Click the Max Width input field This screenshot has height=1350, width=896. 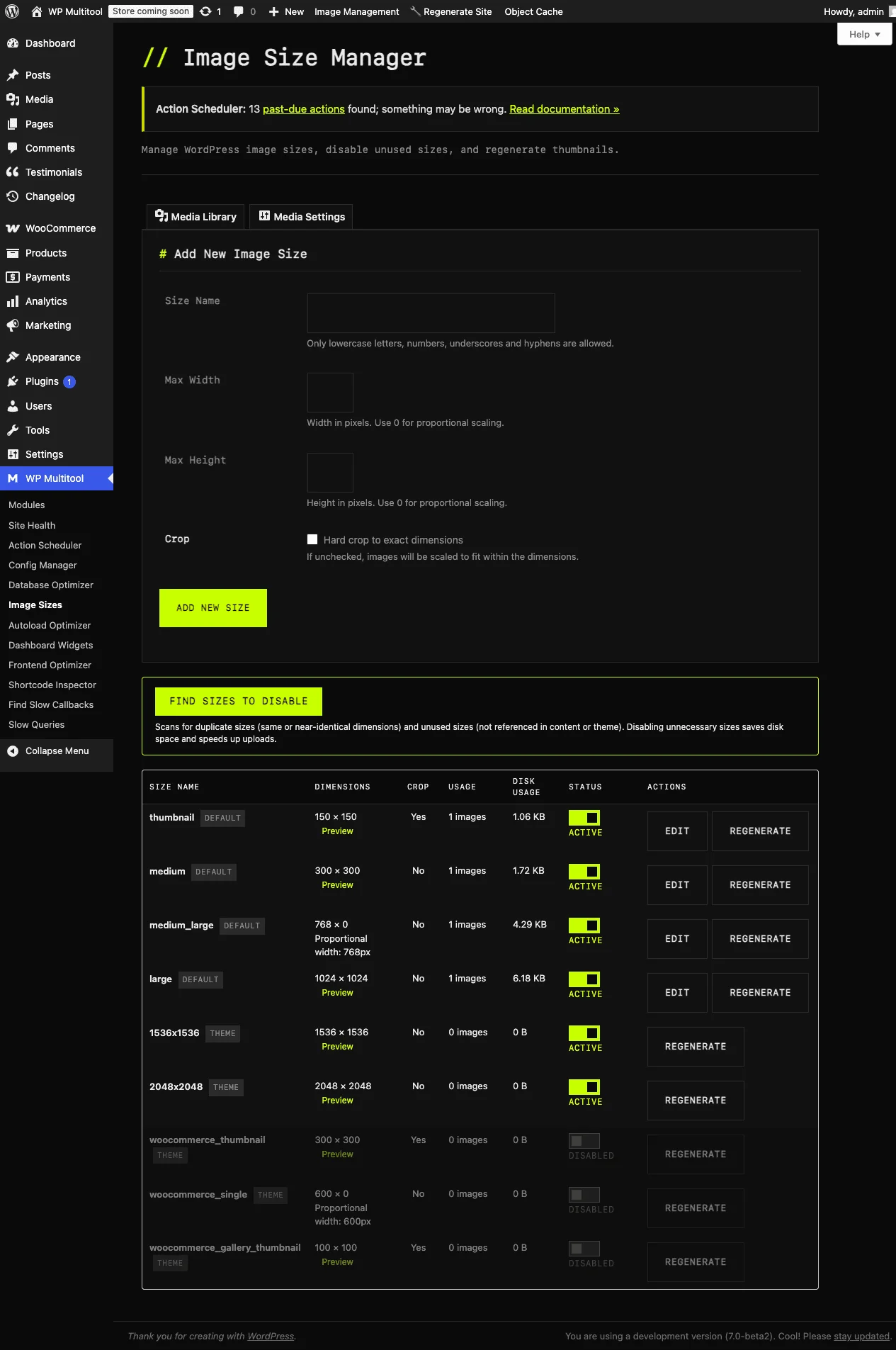point(330,393)
